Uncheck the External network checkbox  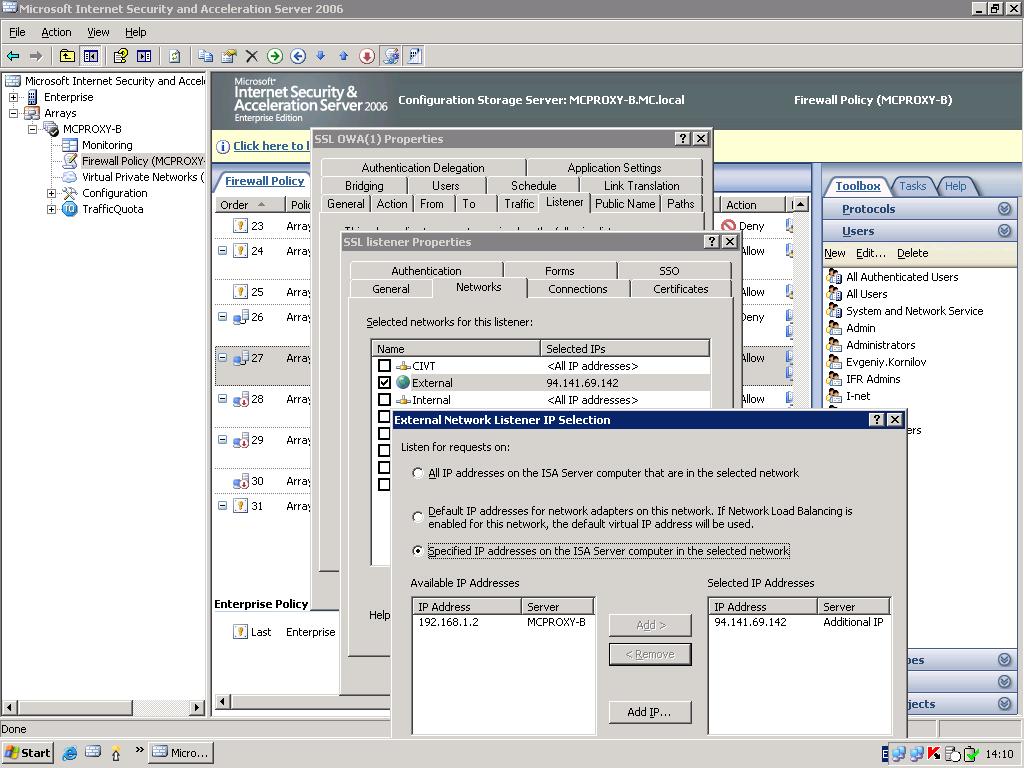385,383
